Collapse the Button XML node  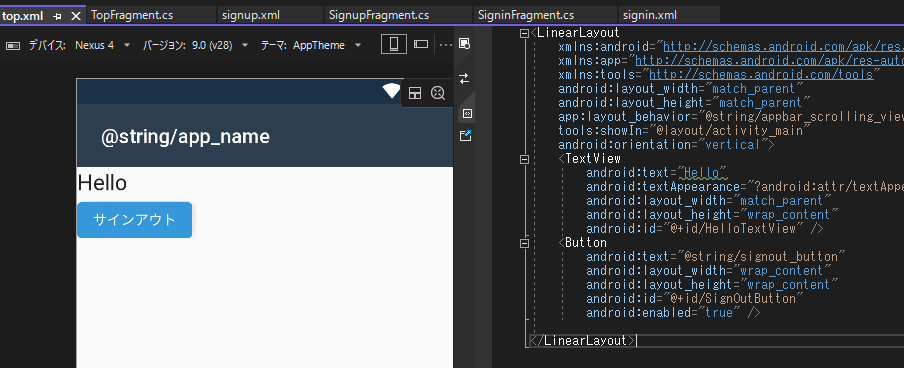pyautogui.click(x=524, y=243)
